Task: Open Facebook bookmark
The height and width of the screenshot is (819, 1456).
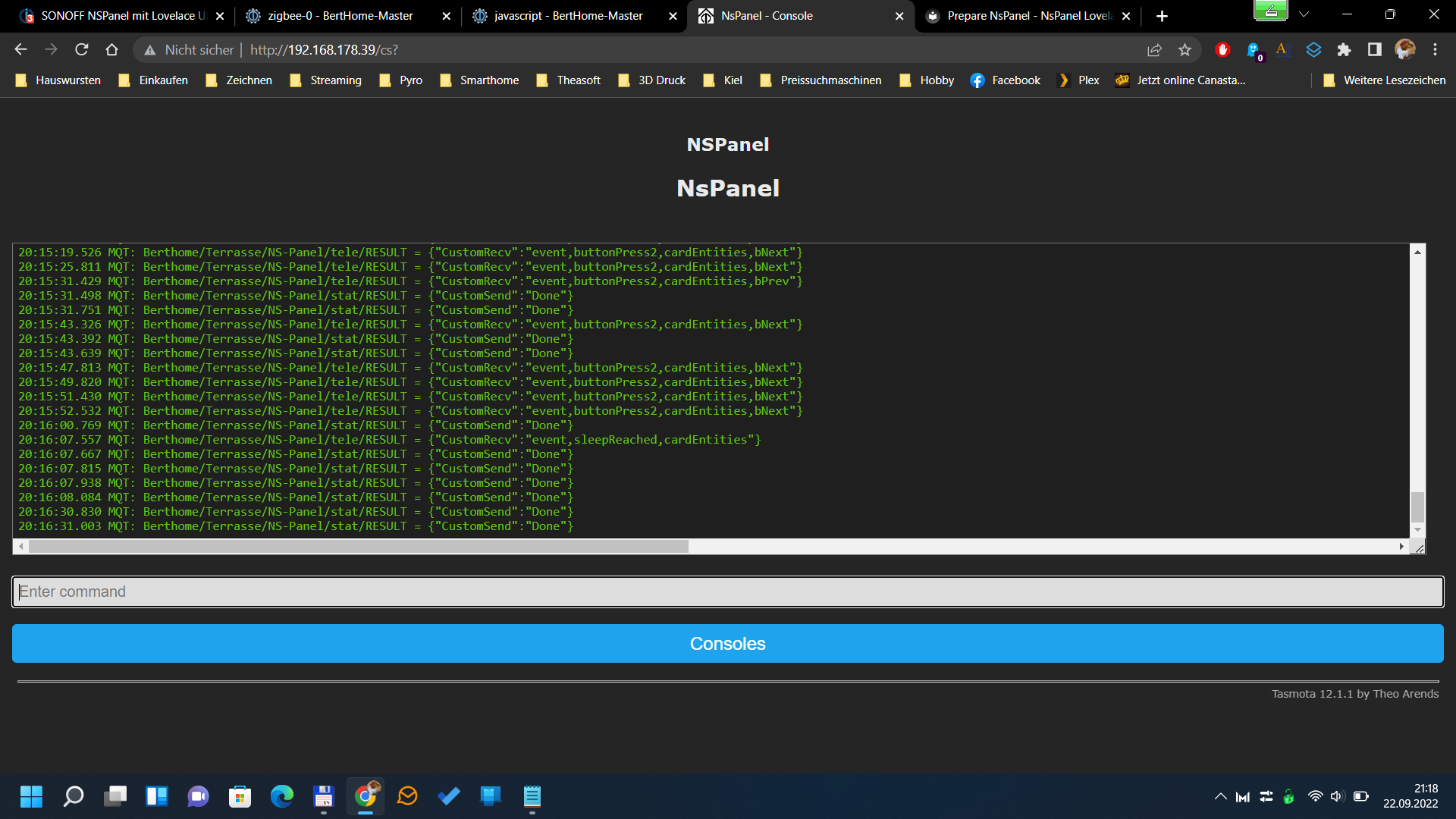Action: pos(1006,80)
